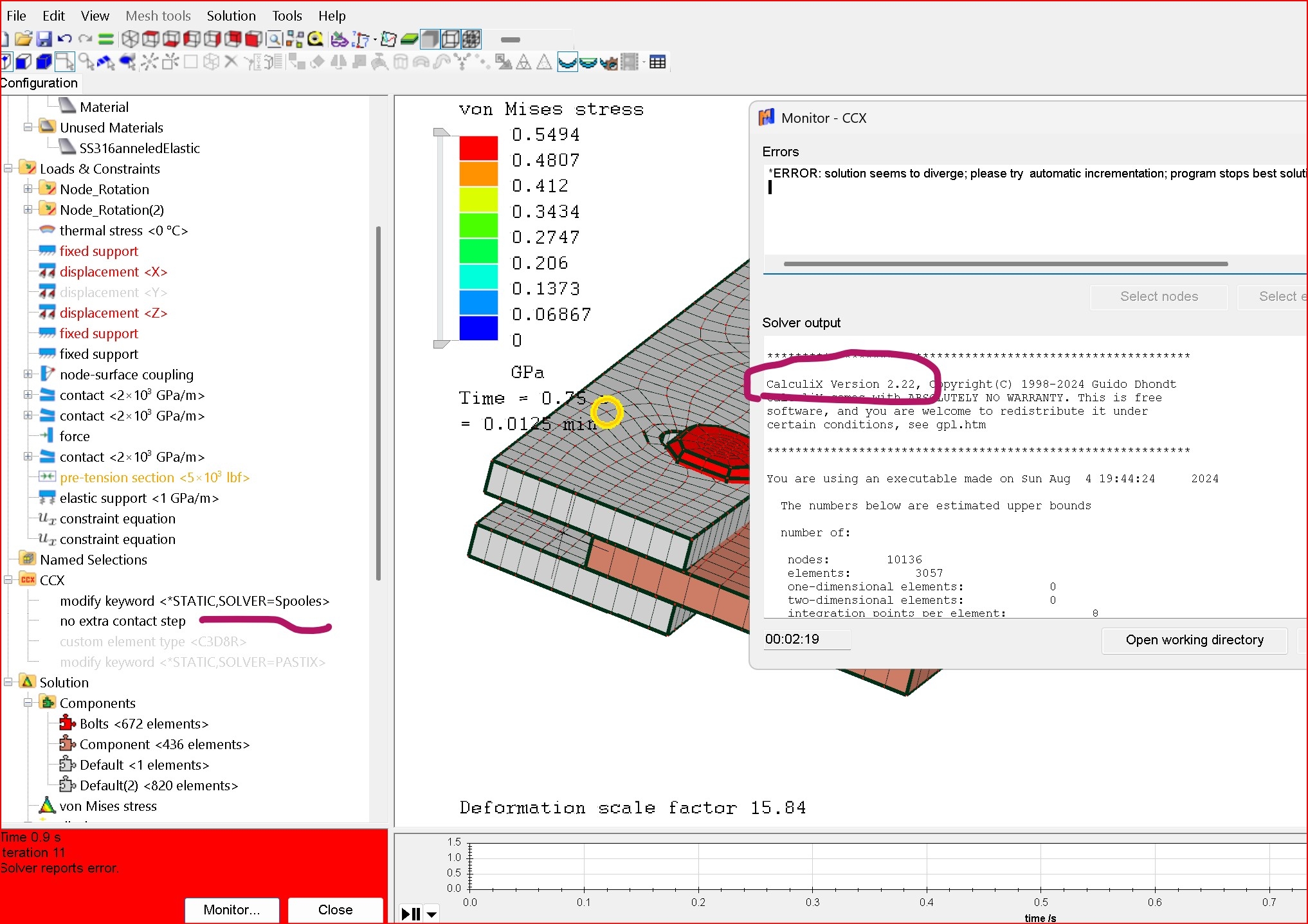Click the zoom to fit magnifier icon
This screenshot has width=1308, height=924.
click(x=275, y=39)
